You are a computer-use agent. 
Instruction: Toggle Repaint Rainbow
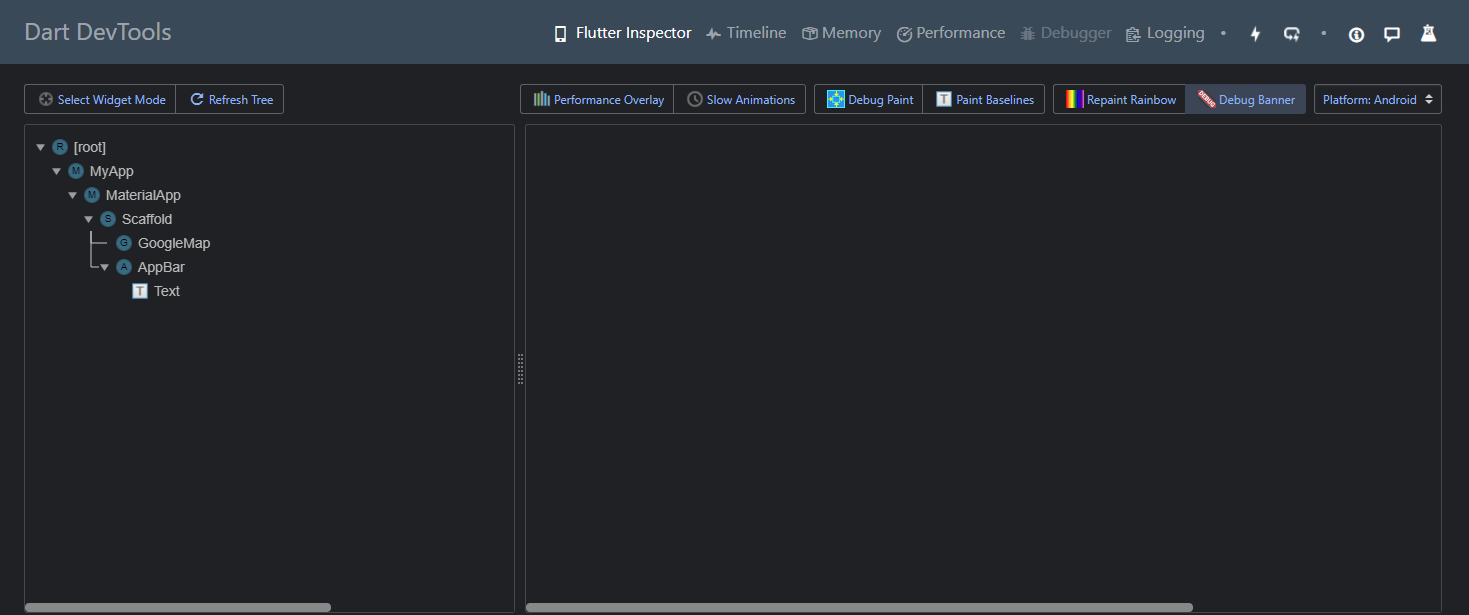1120,99
